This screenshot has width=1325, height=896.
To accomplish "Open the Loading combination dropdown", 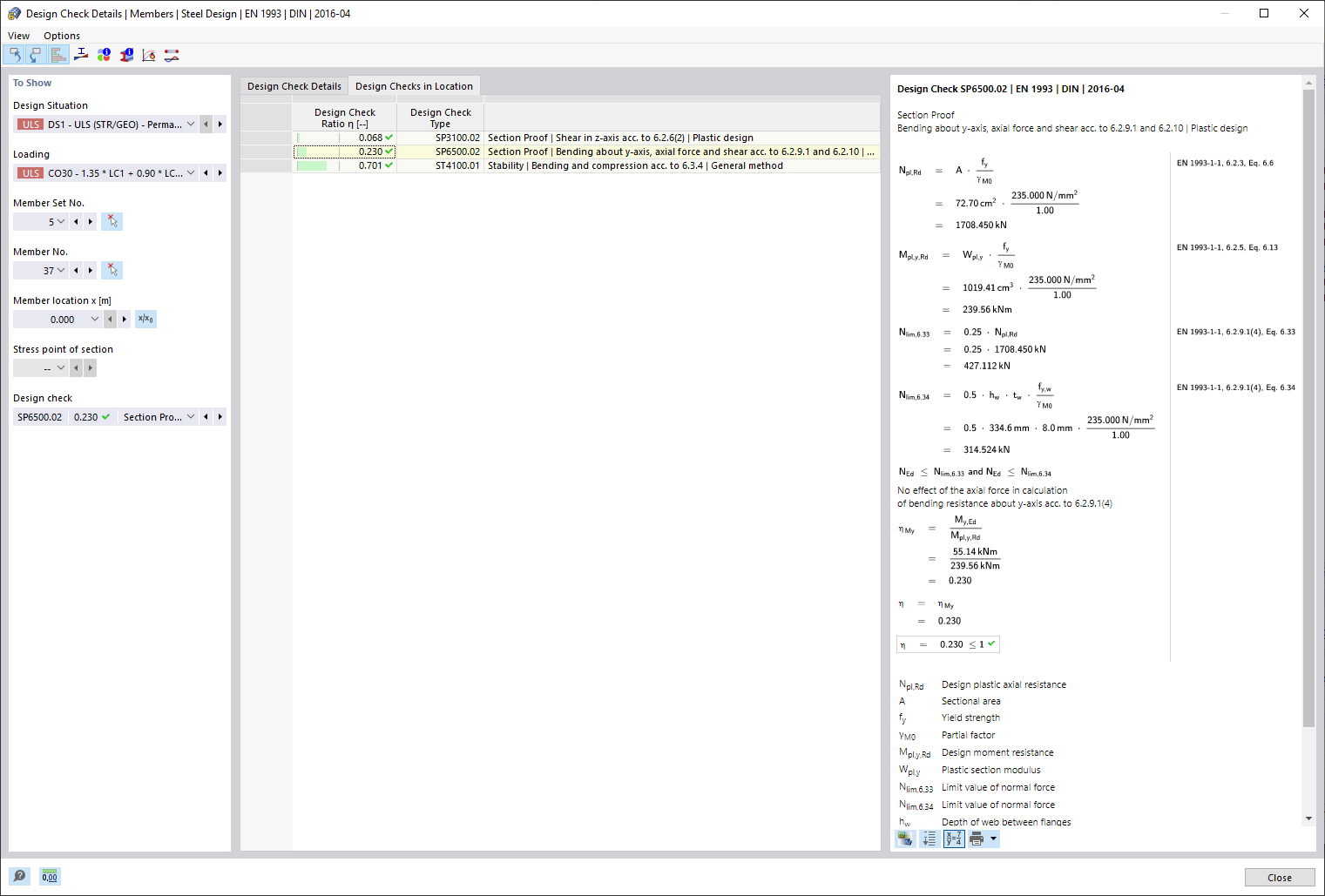I will [x=191, y=173].
